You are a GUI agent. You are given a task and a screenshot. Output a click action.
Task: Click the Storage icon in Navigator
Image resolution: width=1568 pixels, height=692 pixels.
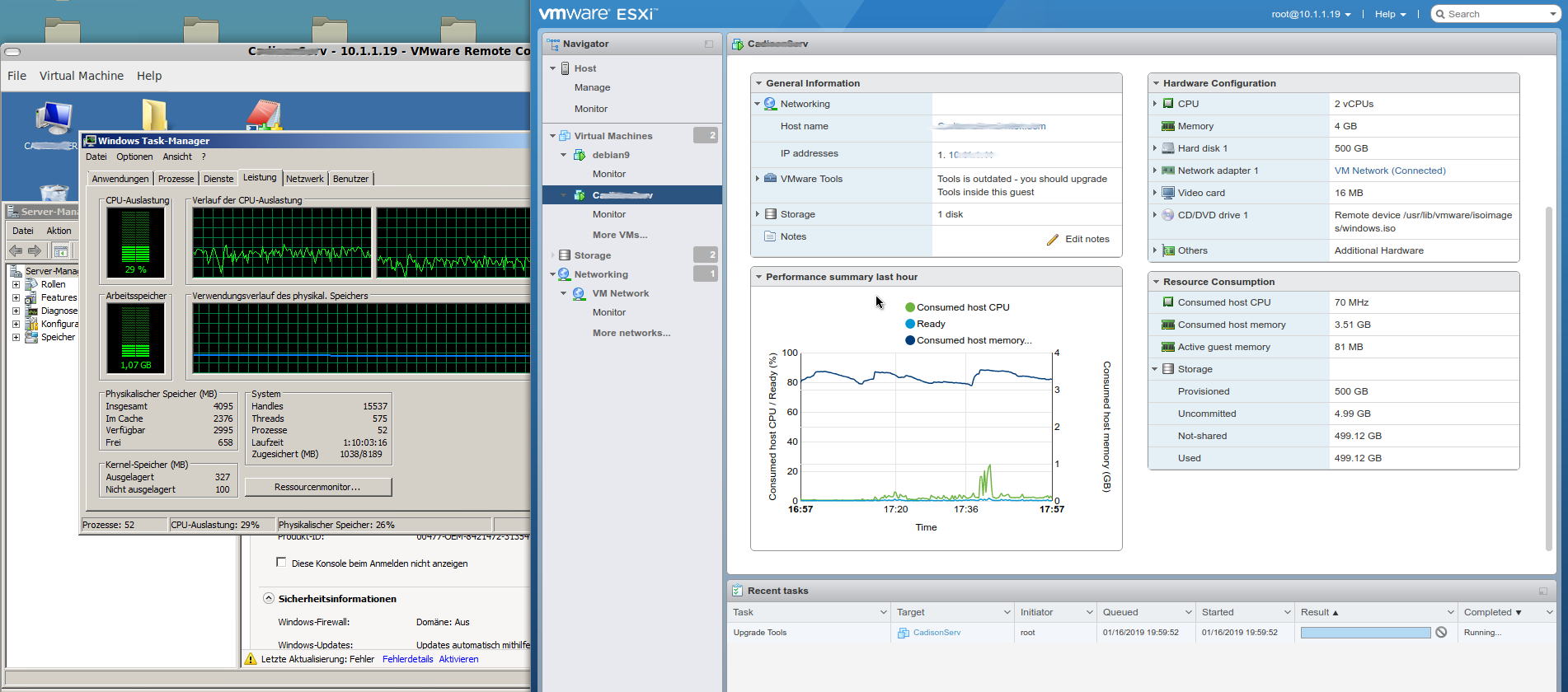(565, 255)
